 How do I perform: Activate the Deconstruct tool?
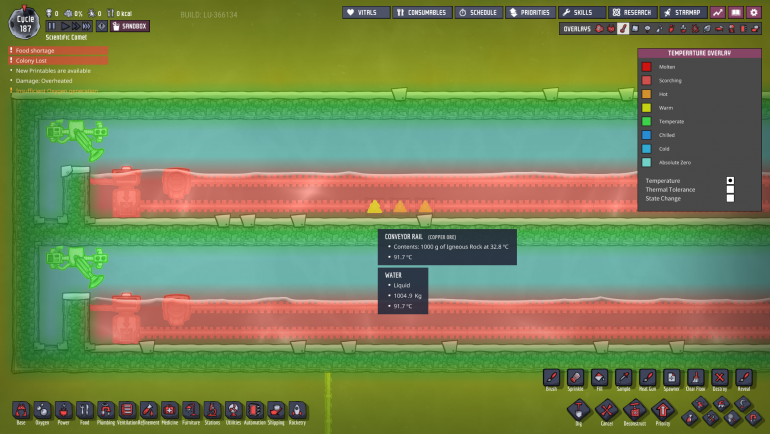point(635,409)
